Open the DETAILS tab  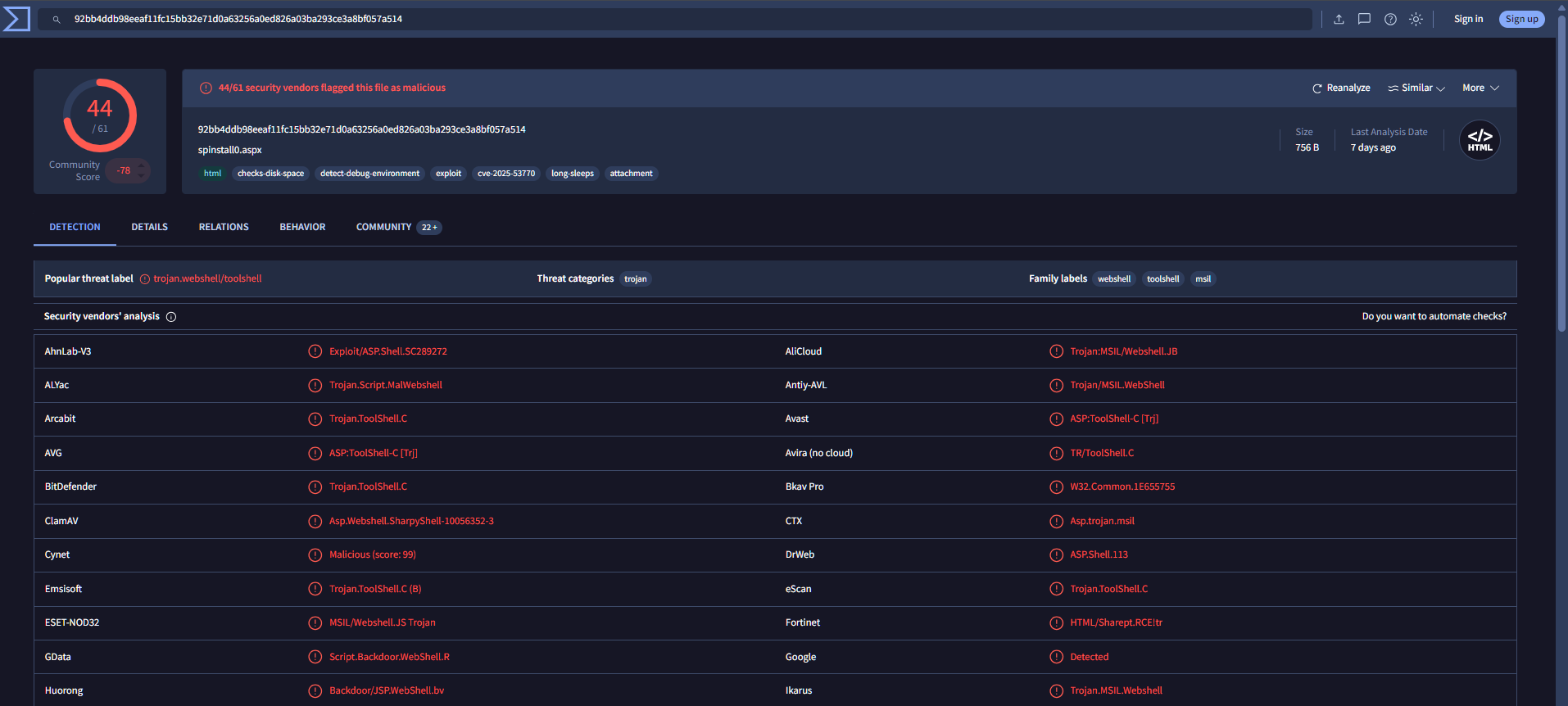tap(149, 227)
